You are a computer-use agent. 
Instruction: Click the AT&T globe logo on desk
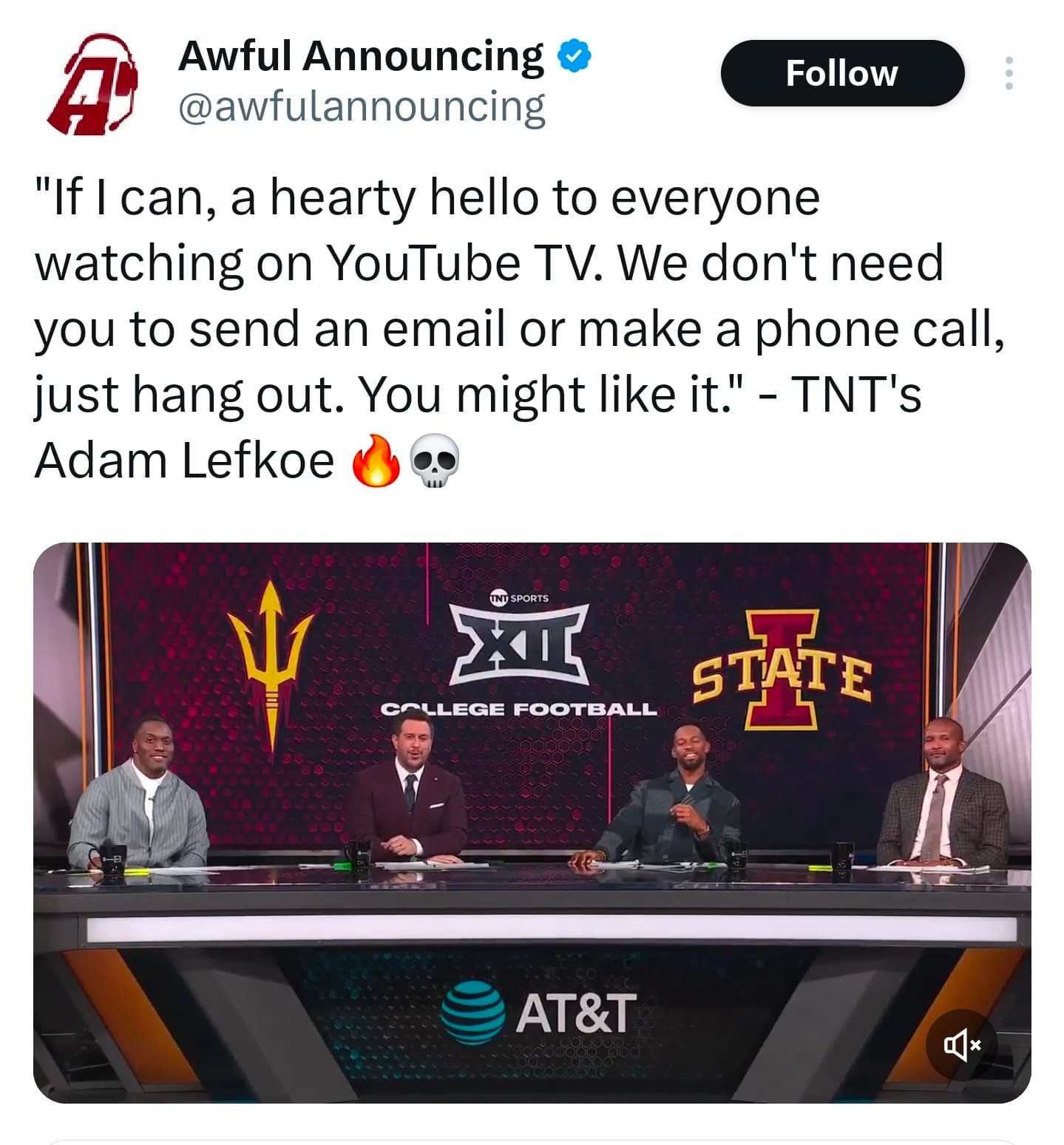coord(472,1012)
